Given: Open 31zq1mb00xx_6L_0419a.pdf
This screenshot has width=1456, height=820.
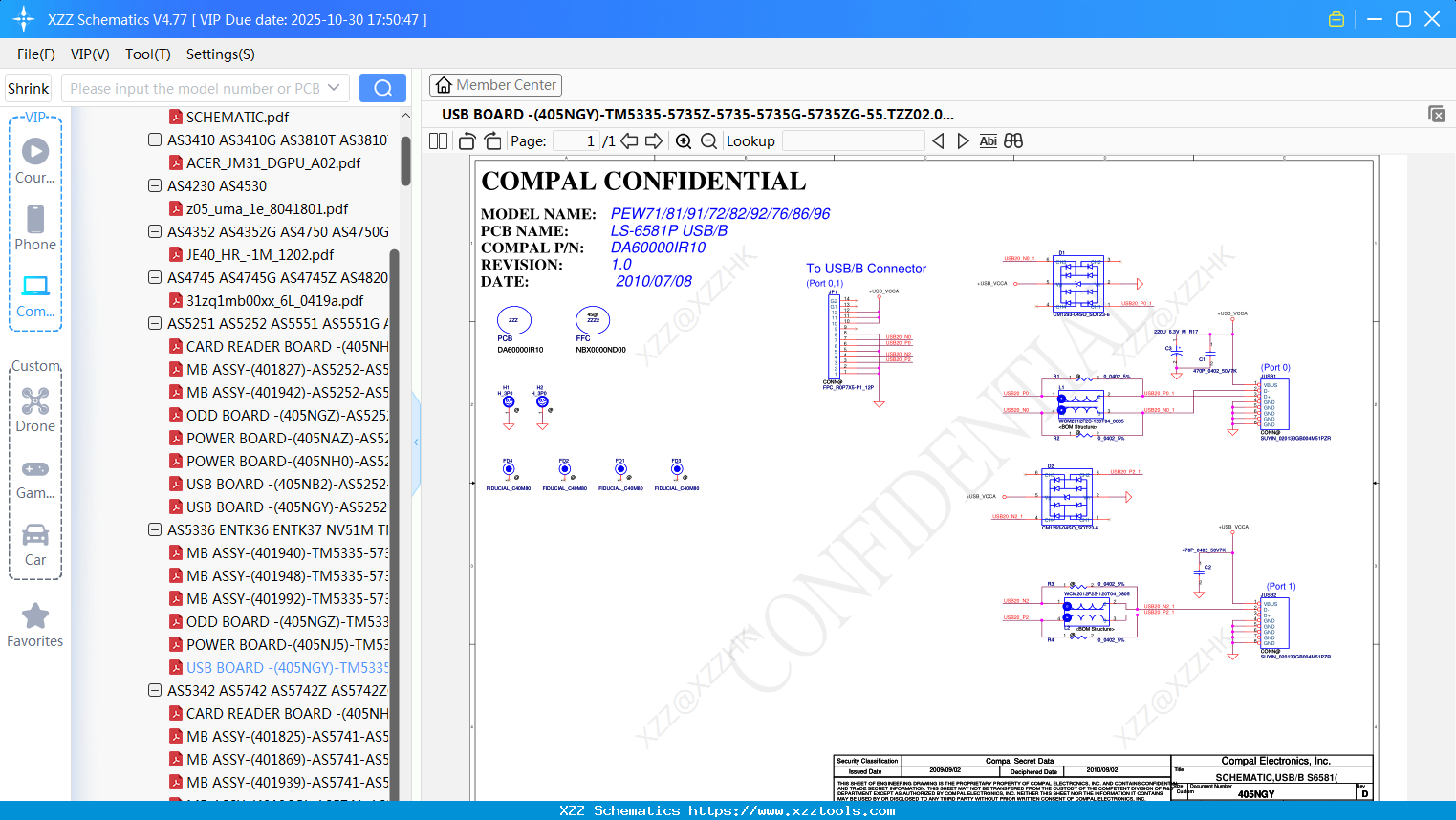Looking at the screenshot, I should click(274, 300).
